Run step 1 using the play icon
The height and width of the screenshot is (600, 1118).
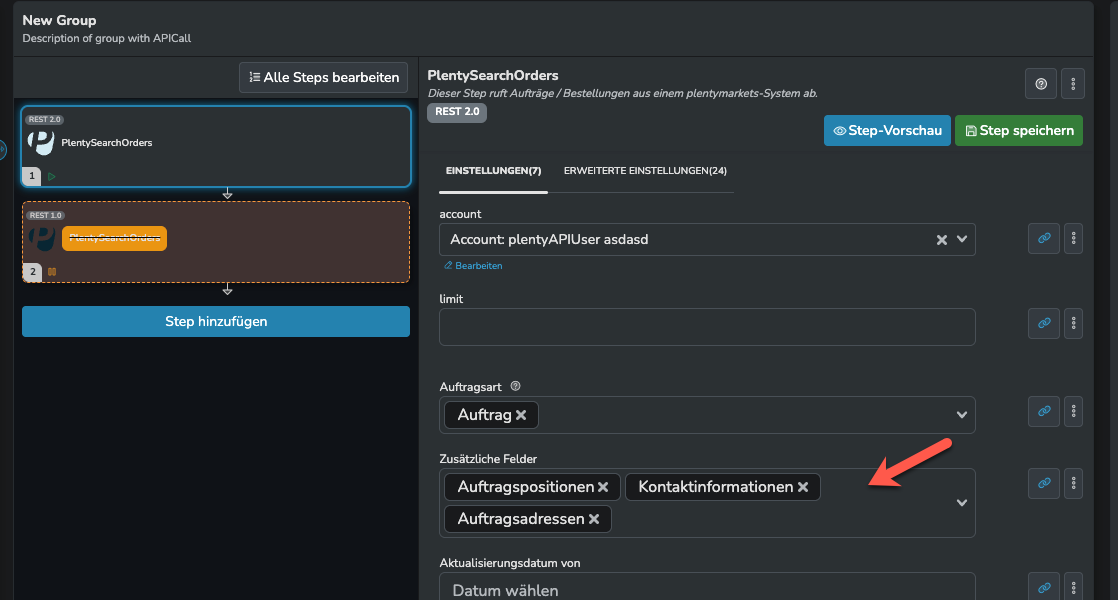pyautogui.click(x=52, y=176)
